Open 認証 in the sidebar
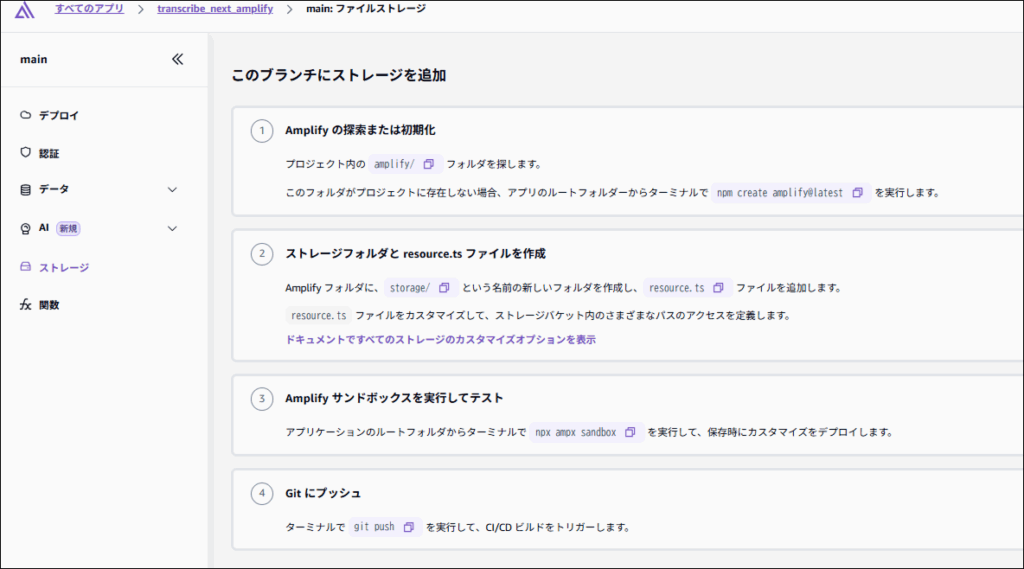 49,154
